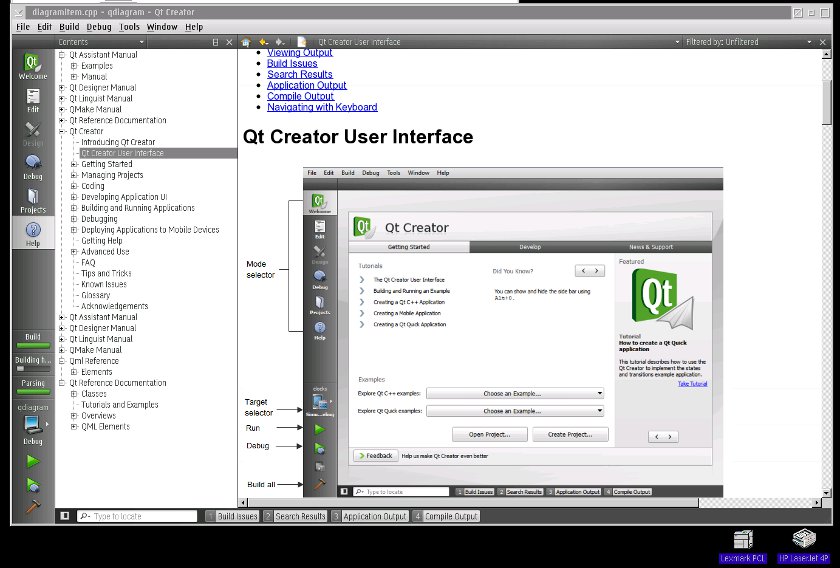This screenshot has height=568, width=840.
Task: Add bookmark with the page icon
Action: coord(302,42)
